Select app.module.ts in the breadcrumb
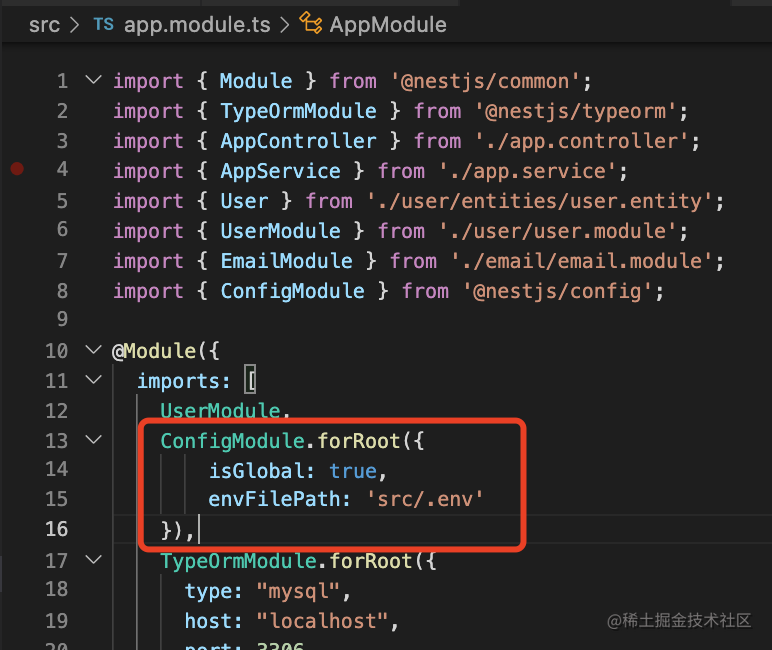 pyautogui.click(x=197, y=25)
